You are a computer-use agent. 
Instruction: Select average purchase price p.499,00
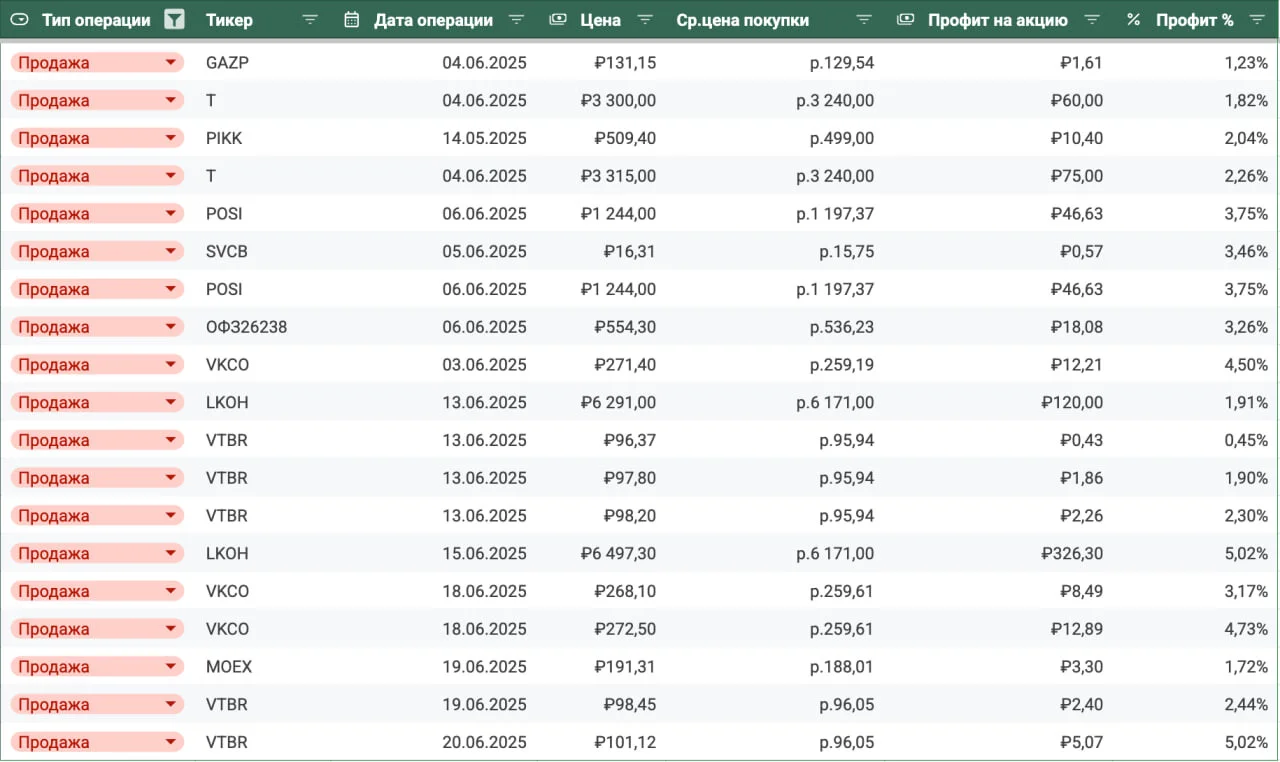(842, 138)
